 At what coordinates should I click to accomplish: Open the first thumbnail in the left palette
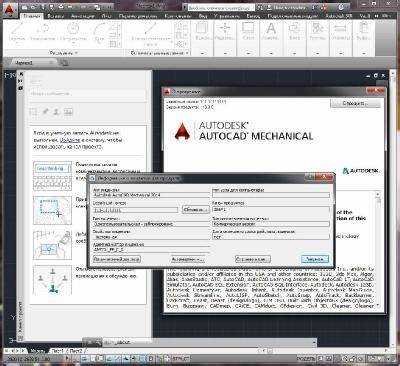(52, 176)
